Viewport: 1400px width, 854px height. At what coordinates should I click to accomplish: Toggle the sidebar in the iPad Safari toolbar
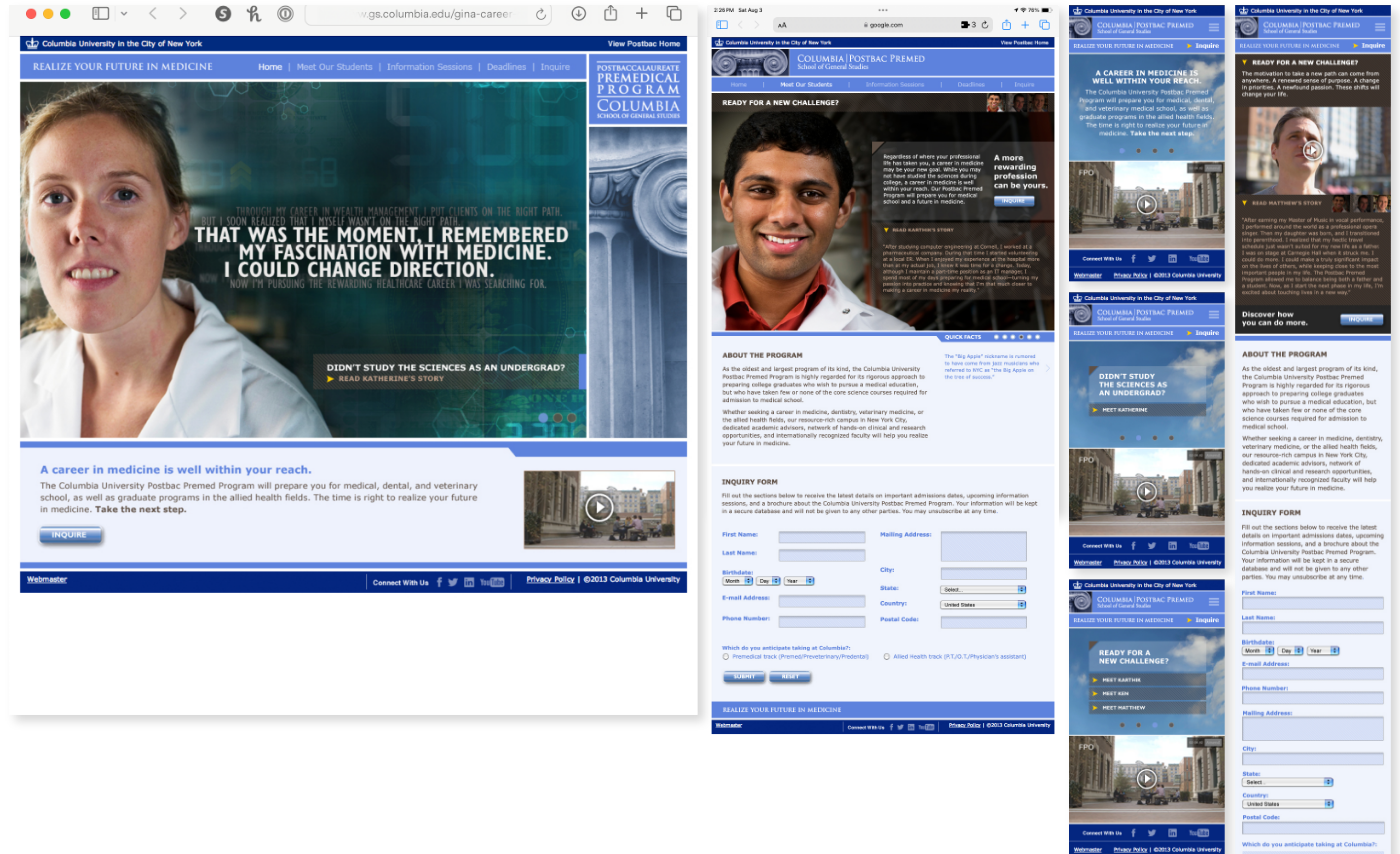pos(722,25)
